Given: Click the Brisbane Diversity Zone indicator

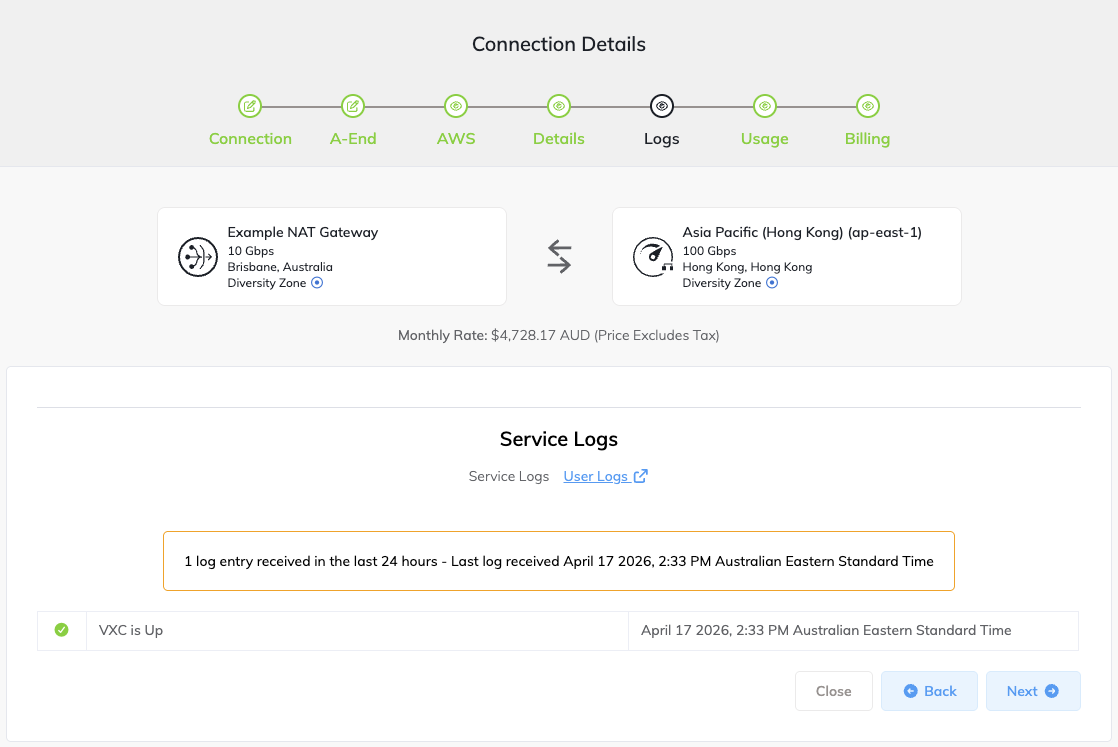Looking at the screenshot, I should [x=317, y=283].
